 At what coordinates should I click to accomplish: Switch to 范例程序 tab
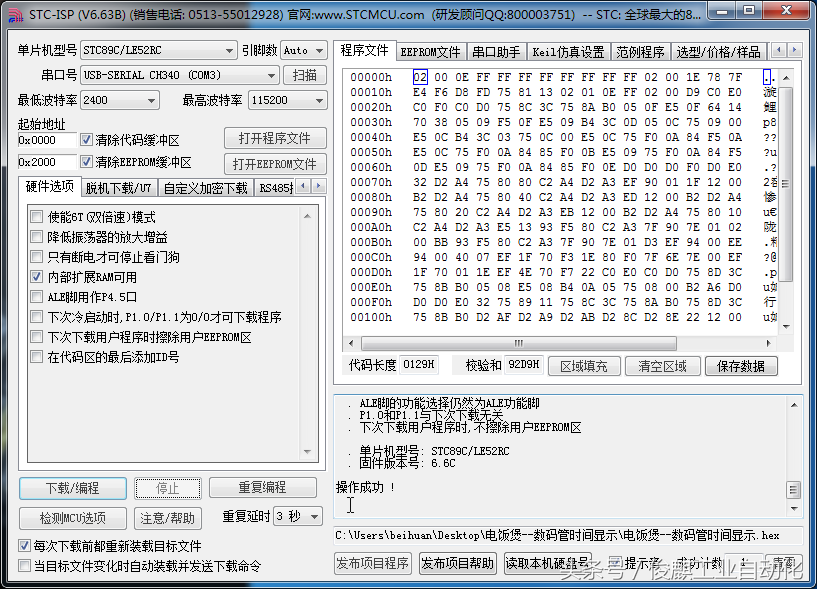pyautogui.click(x=640, y=52)
